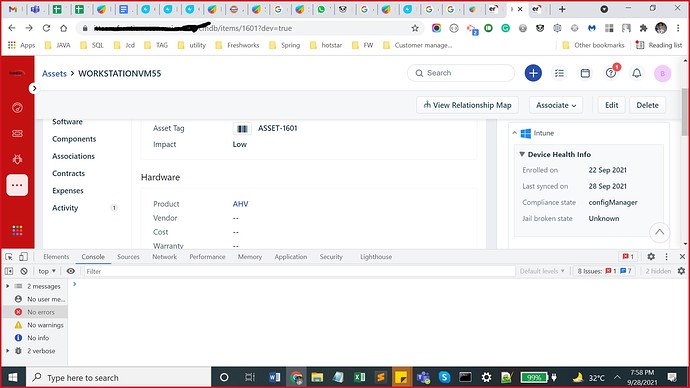
Task: Show hidden system tray icons
Action: click(x=617, y=377)
